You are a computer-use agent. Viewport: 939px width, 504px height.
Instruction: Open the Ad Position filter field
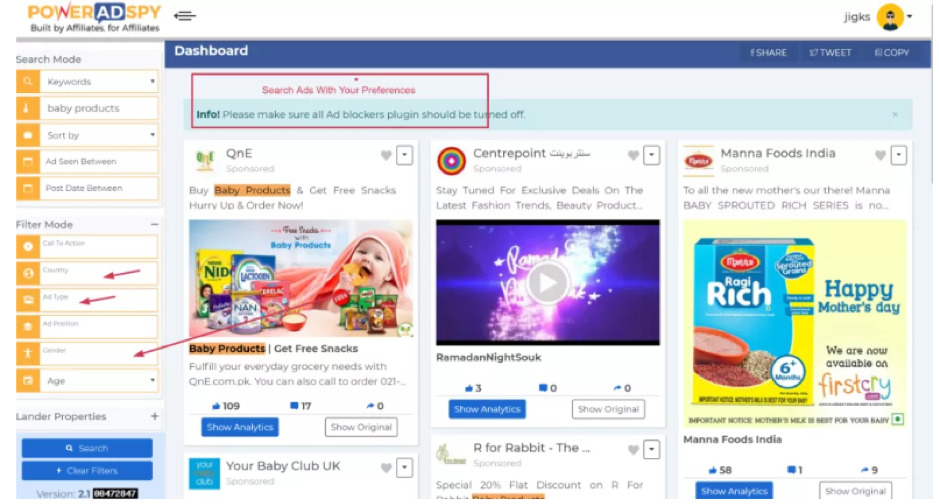pos(99,327)
